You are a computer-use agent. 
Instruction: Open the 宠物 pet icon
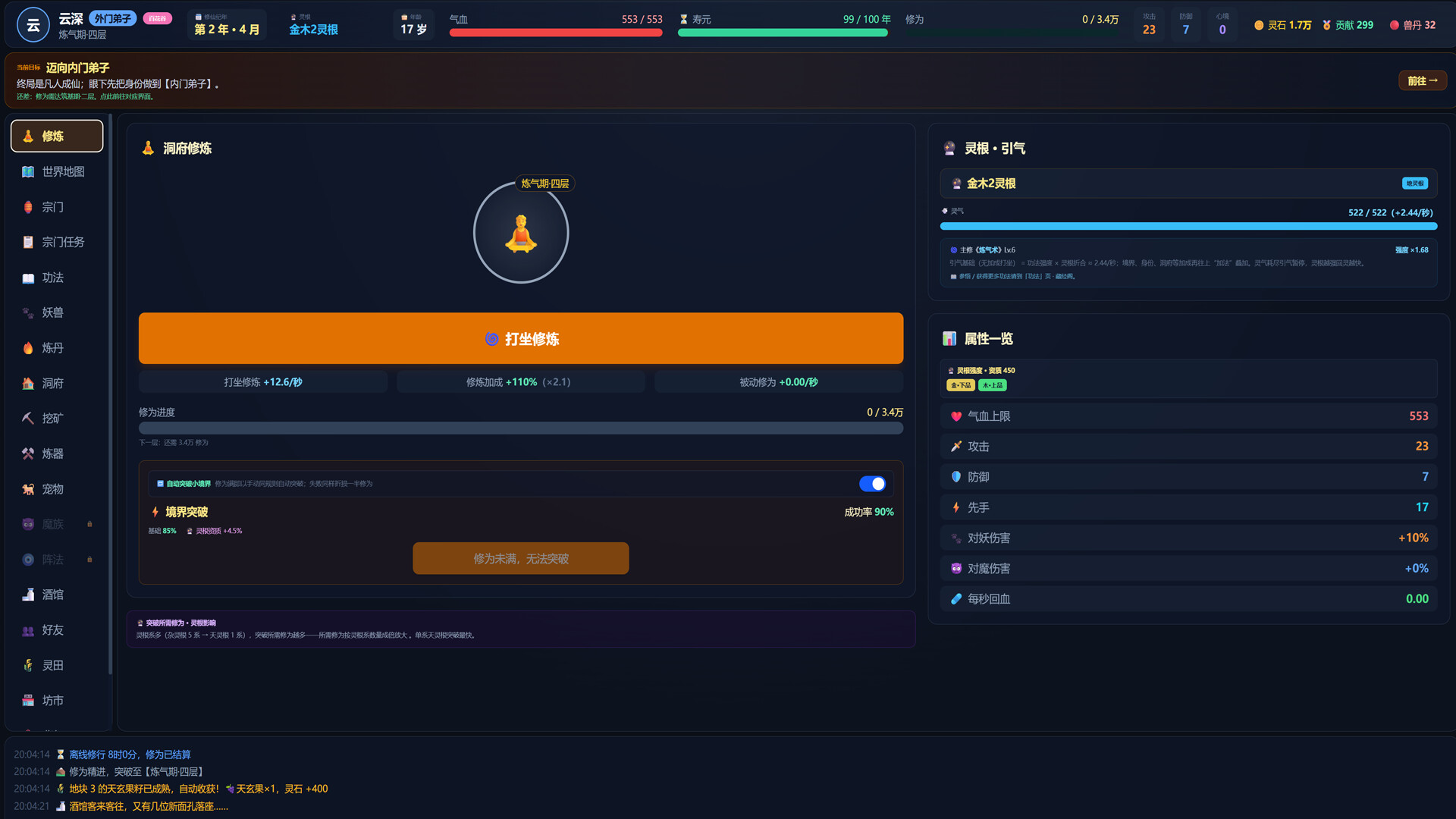click(28, 489)
